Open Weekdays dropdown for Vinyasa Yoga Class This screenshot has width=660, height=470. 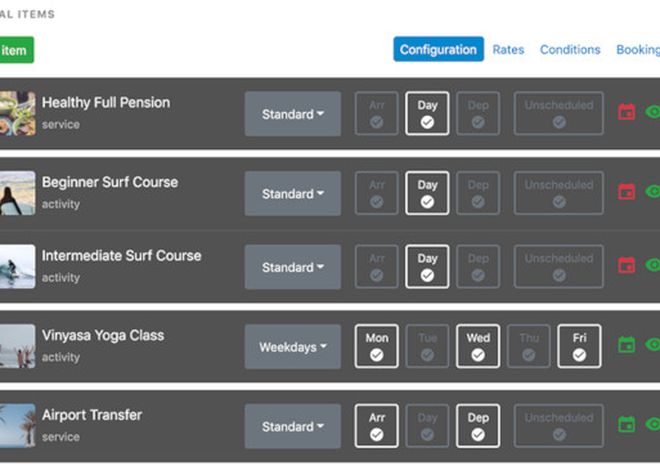(293, 347)
